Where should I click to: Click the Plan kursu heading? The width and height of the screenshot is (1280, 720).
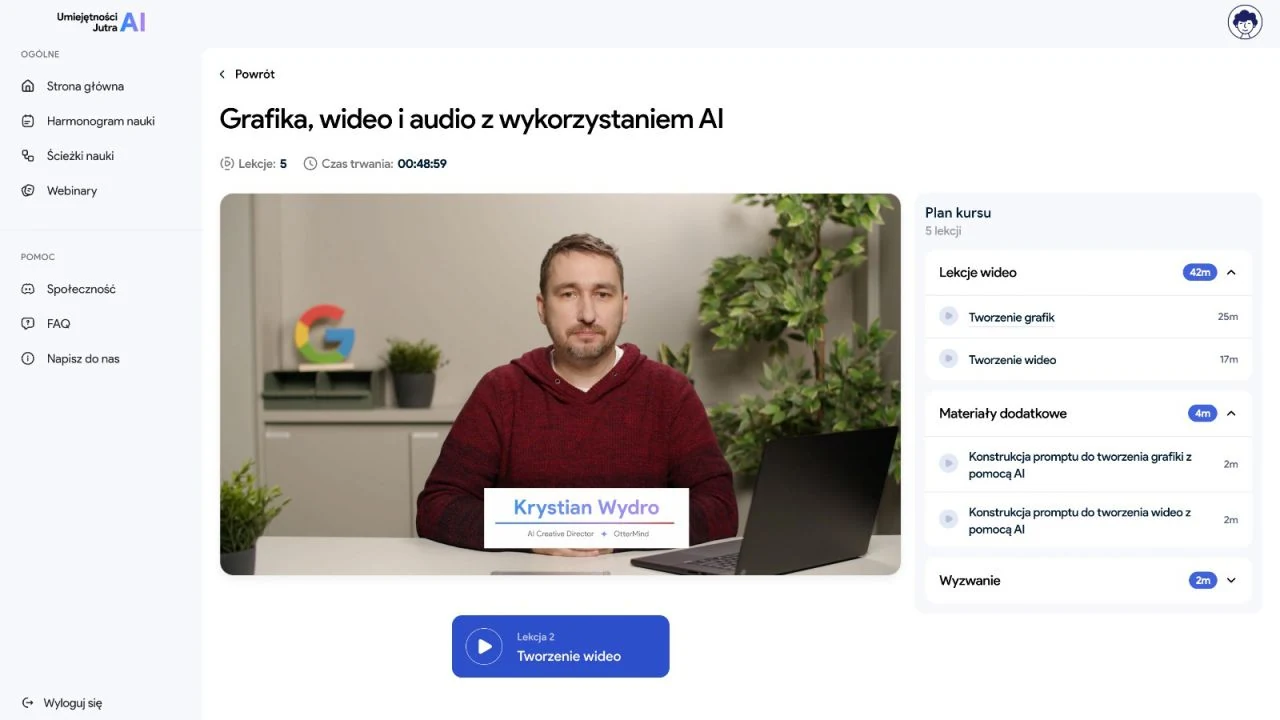click(x=958, y=212)
